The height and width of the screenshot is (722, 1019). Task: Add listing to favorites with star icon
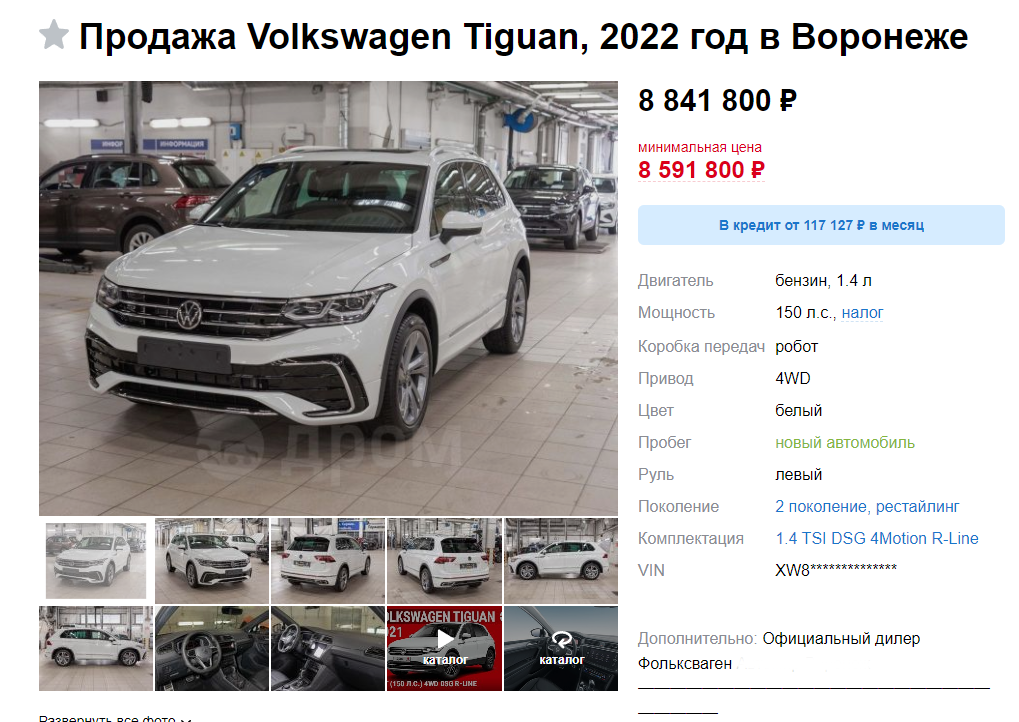click(x=53, y=35)
